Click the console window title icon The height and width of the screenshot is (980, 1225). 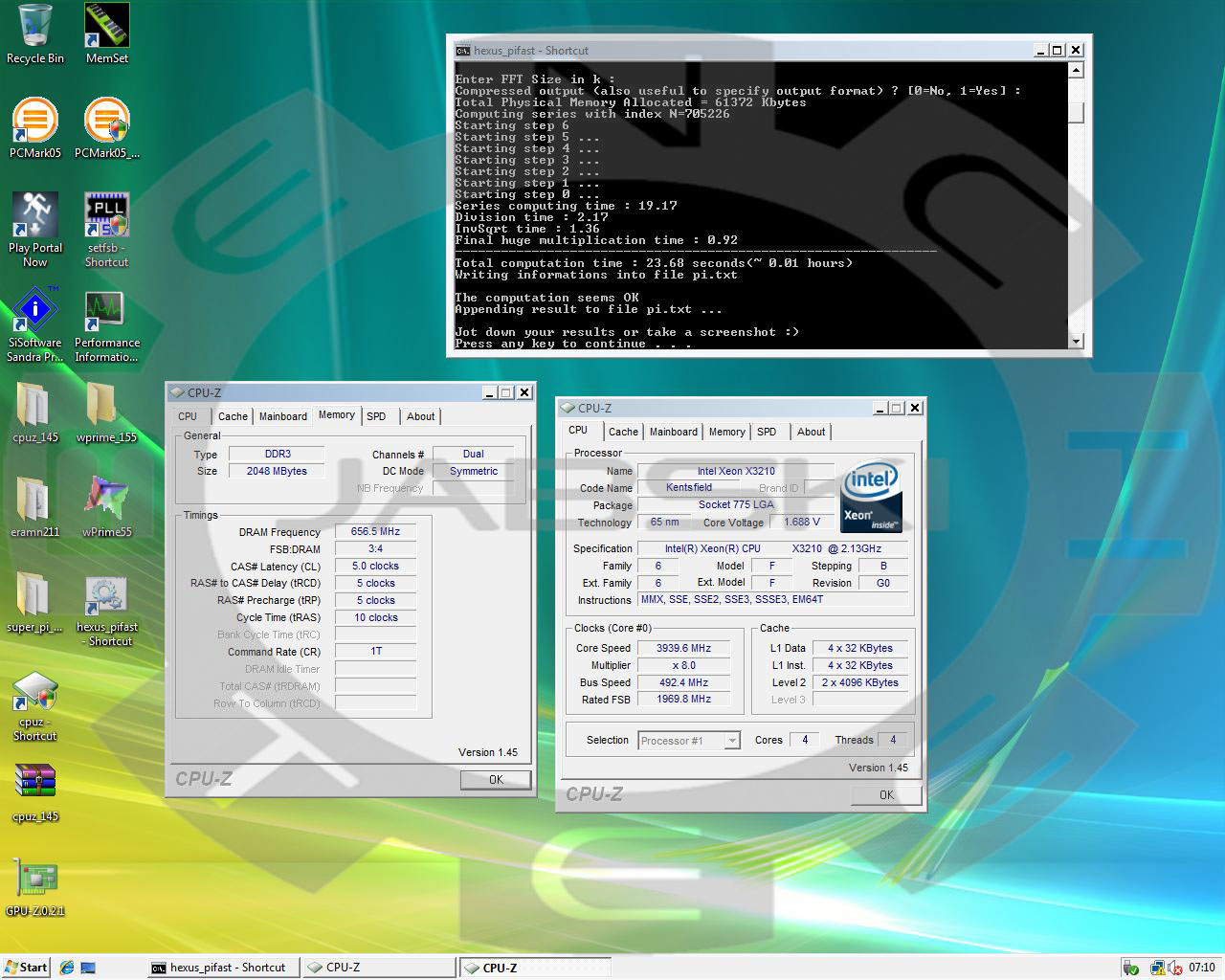[x=462, y=51]
